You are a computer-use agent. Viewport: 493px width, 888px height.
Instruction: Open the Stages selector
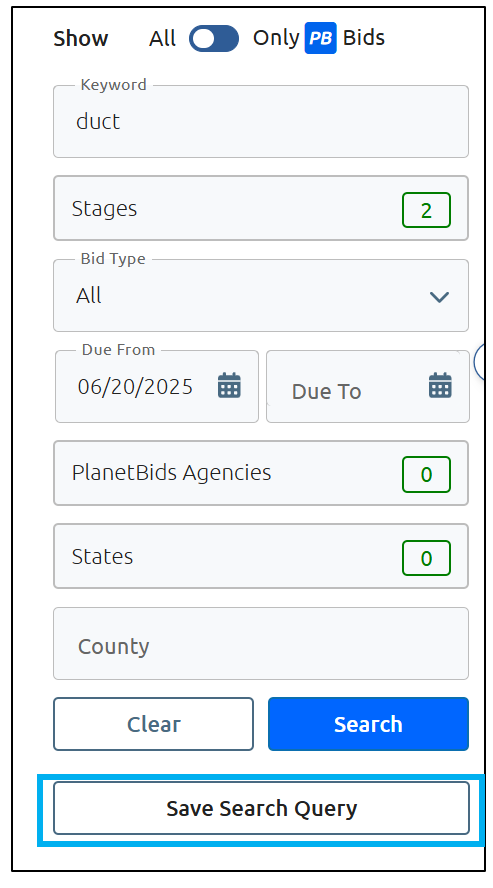pyautogui.click(x=261, y=208)
